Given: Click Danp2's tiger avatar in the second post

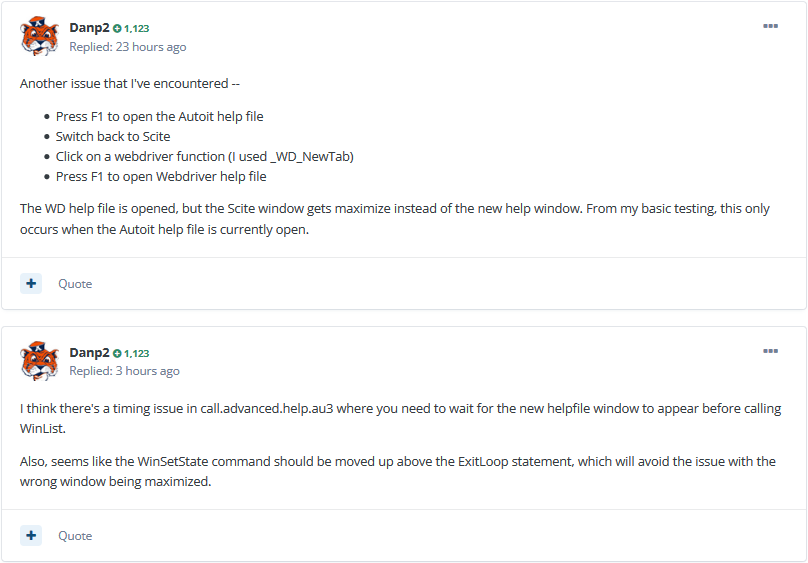Looking at the screenshot, I should tap(39, 362).
